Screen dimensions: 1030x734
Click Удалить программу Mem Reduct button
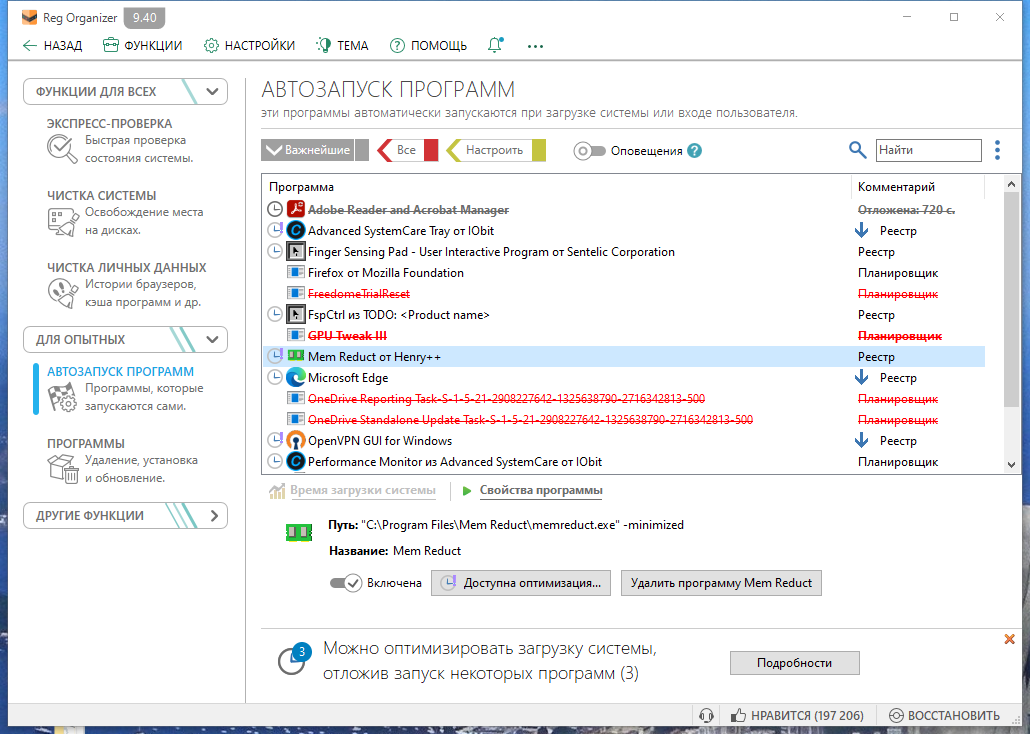click(x=721, y=583)
